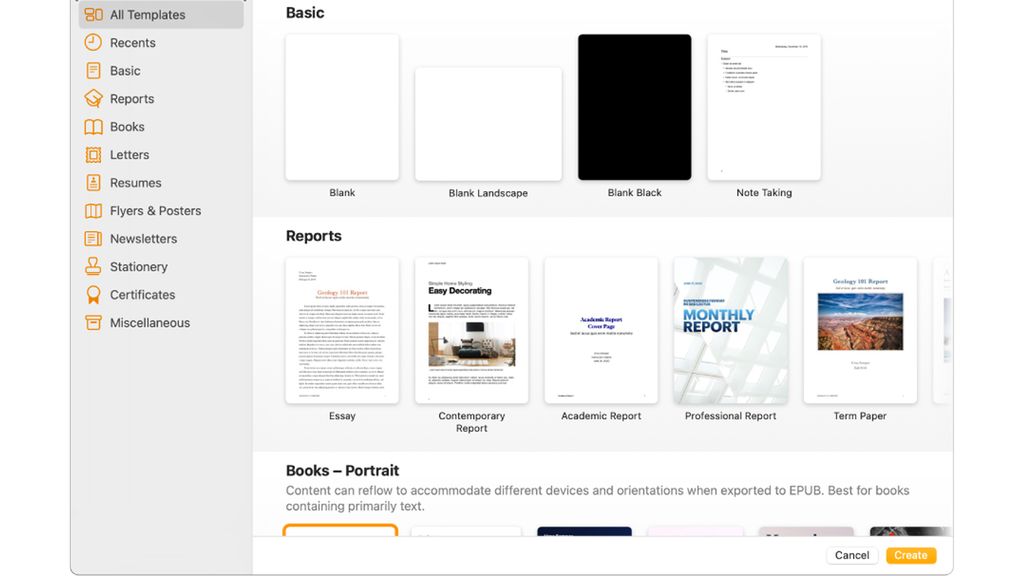The height and width of the screenshot is (576, 1024).
Task: Choose the Academic Report template
Action: tap(600, 332)
